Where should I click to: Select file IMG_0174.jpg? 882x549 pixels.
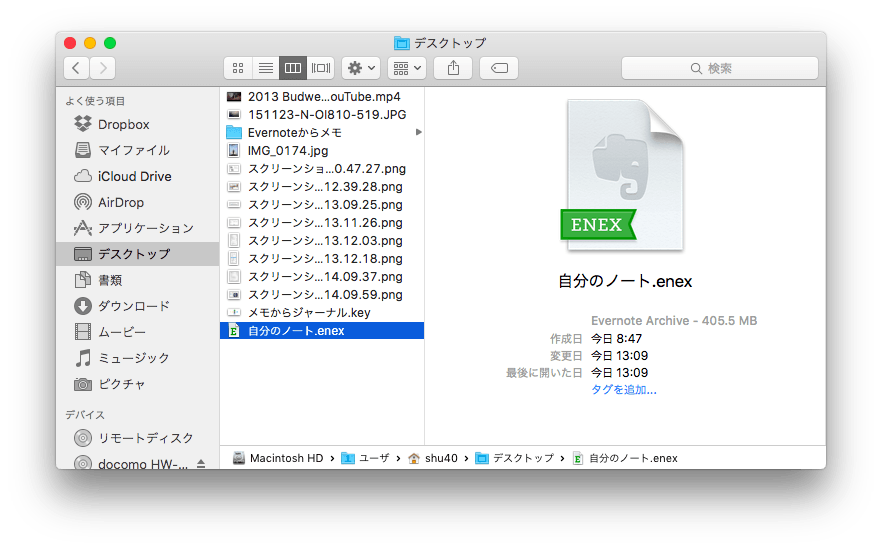tap(322, 151)
